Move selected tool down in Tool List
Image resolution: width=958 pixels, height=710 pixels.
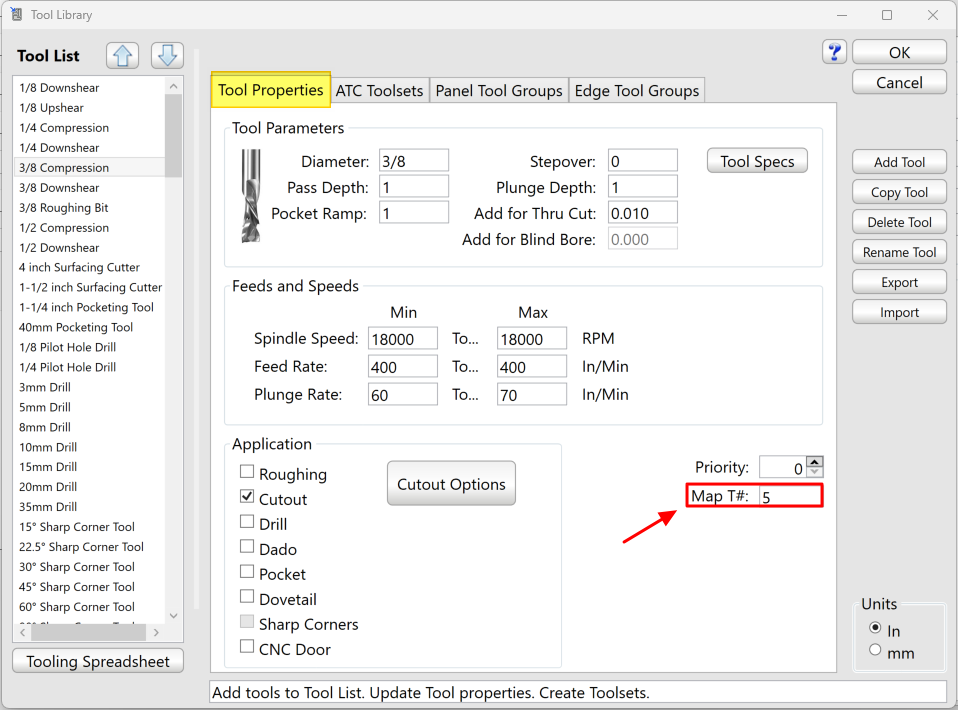[167, 56]
